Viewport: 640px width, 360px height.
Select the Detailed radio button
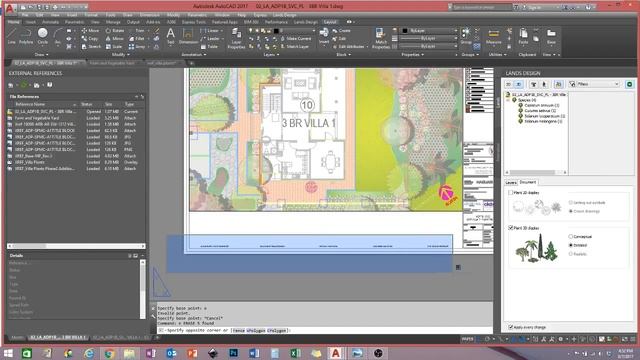coord(571,245)
